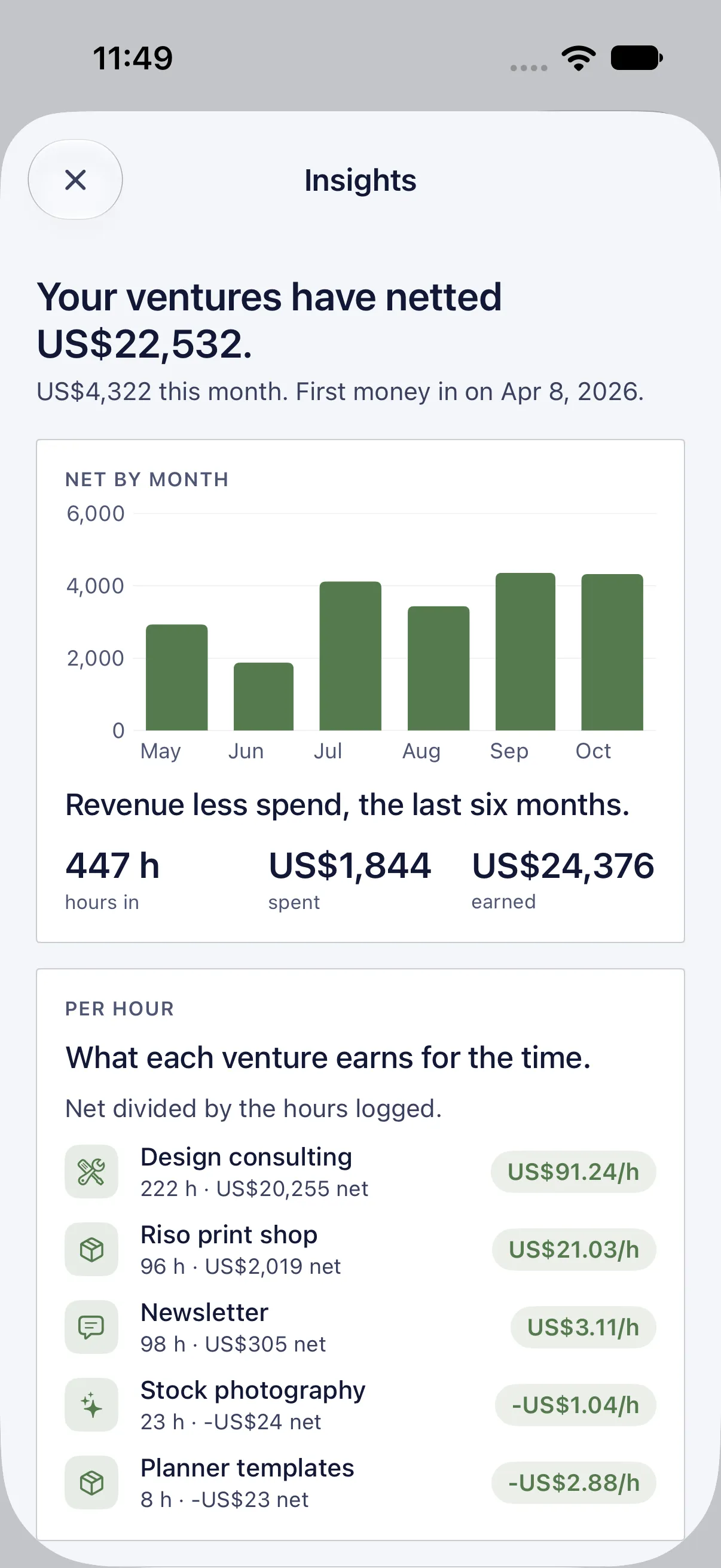Tap the Oct axis label
The height and width of the screenshot is (1568, 721).
(x=593, y=751)
